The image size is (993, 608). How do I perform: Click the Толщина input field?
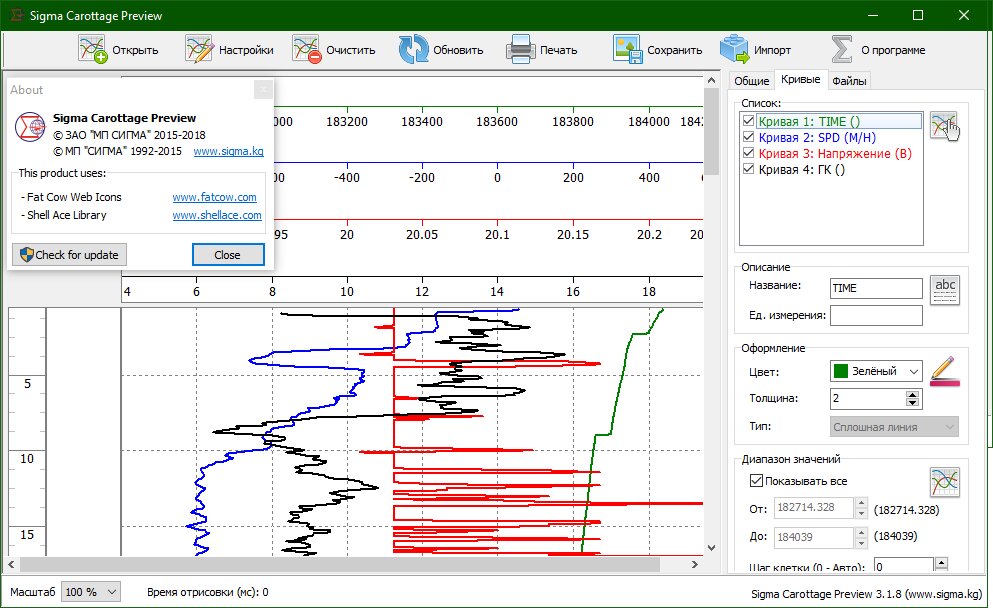(868, 398)
